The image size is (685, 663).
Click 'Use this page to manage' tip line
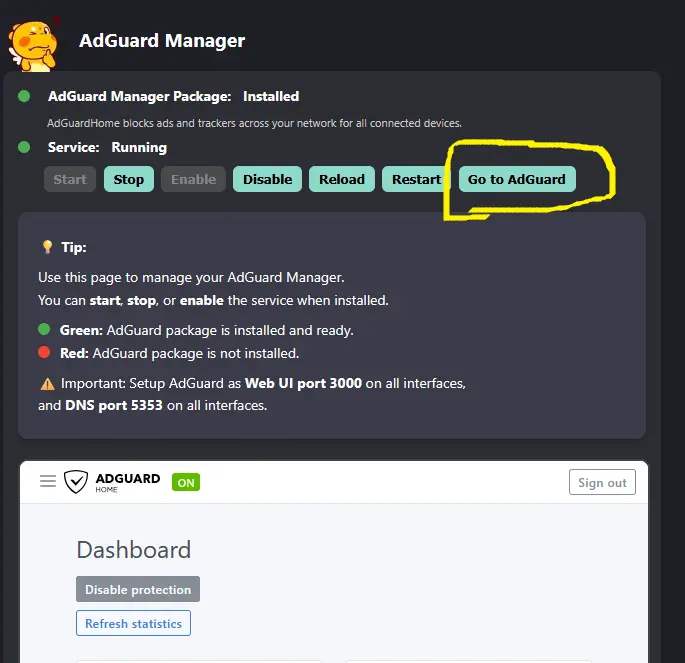191,277
